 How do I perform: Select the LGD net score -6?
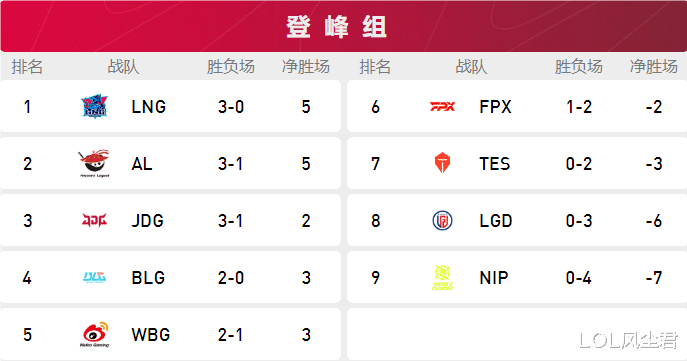[654, 221]
